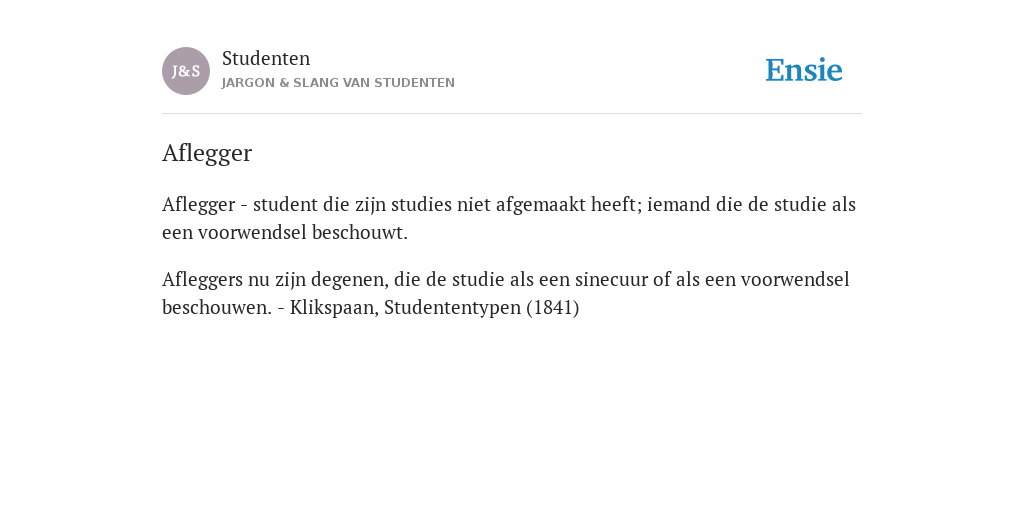The image size is (1024, 512).
Task: Click the JARGON & SLANG VAN STUDENTEN subtitle
Action: pyautogui.click(x=338, y=83)
